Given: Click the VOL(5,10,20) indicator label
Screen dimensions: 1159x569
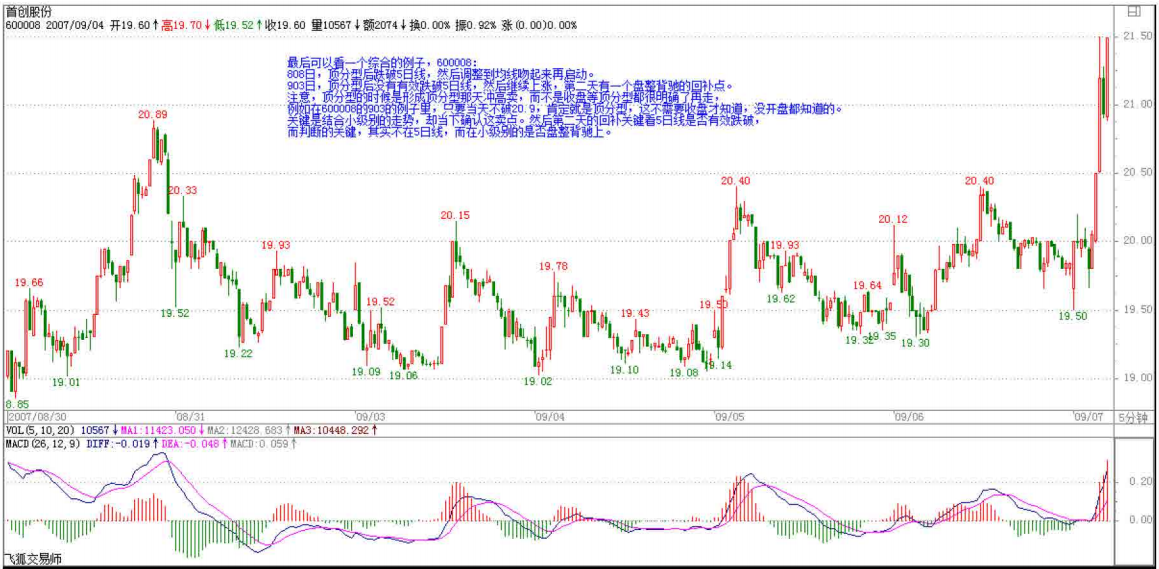Looking at the screenshot, I should pyautogui.click(x=39, y=429).
